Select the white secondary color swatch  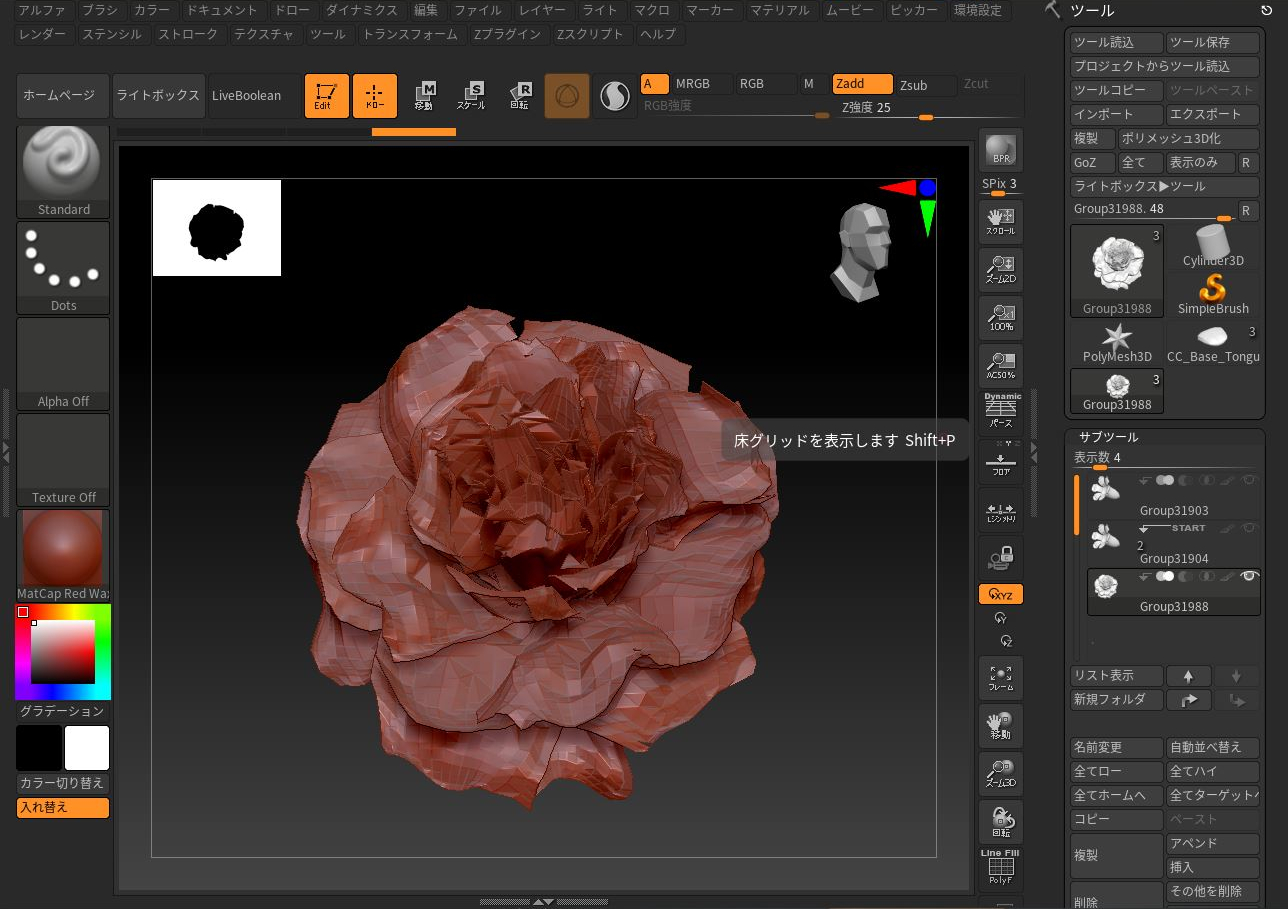pos(87,748)
